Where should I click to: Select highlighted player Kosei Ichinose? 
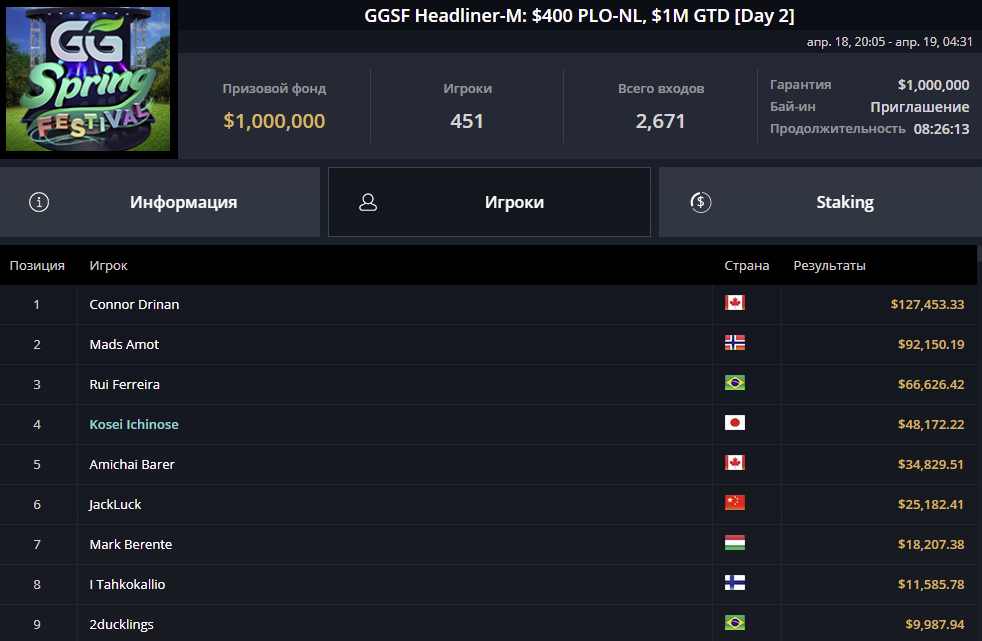134,424
